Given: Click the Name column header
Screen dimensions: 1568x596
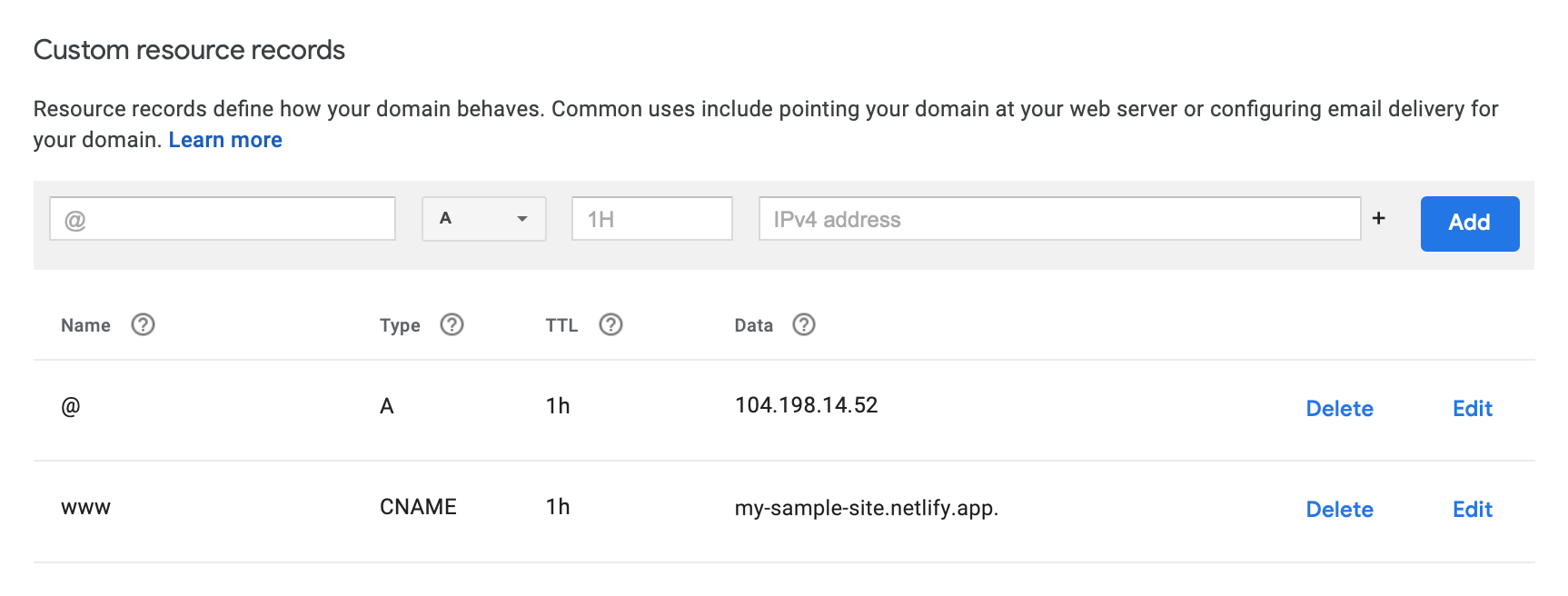Looking at the screenshot, I should 85,325.
